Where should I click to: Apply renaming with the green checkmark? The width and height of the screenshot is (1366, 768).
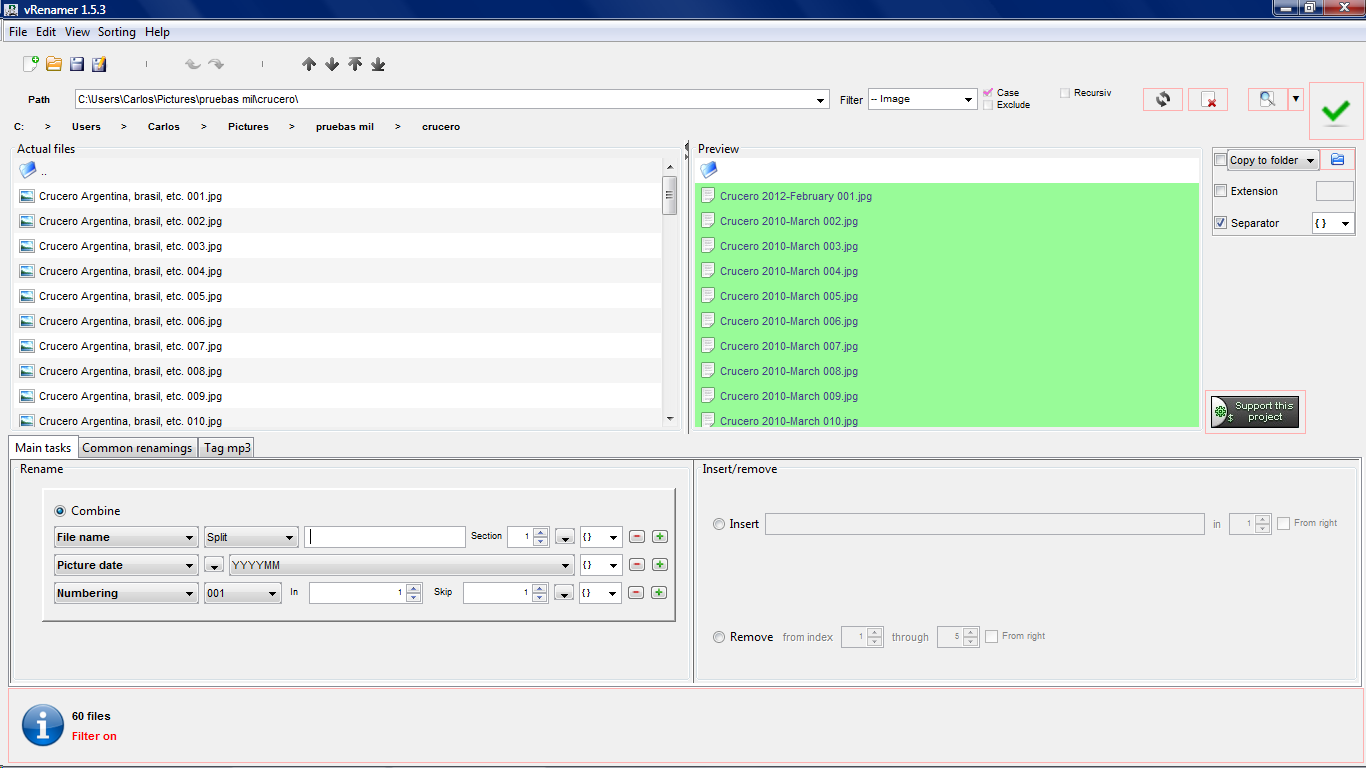coord(1335,111)
